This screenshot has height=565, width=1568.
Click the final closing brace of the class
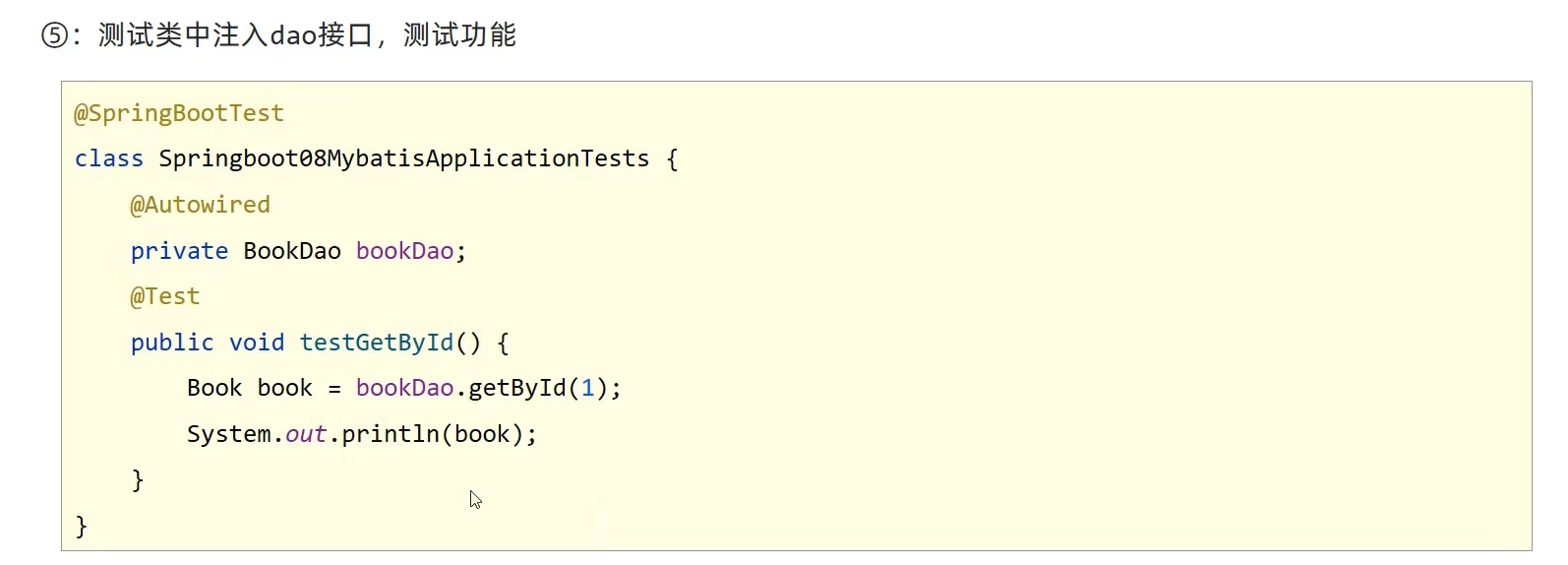(82, 526)
